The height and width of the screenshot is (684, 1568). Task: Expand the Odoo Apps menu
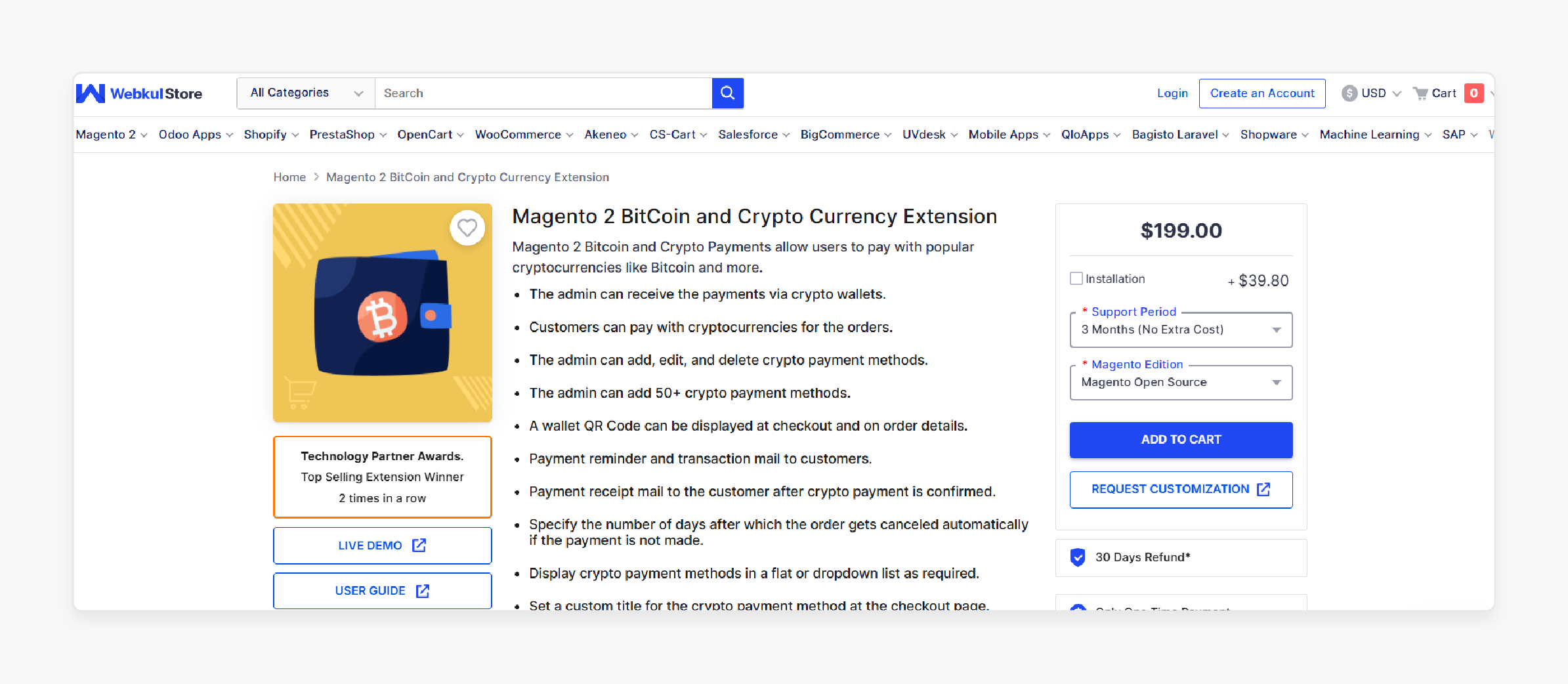pos(196,135)
